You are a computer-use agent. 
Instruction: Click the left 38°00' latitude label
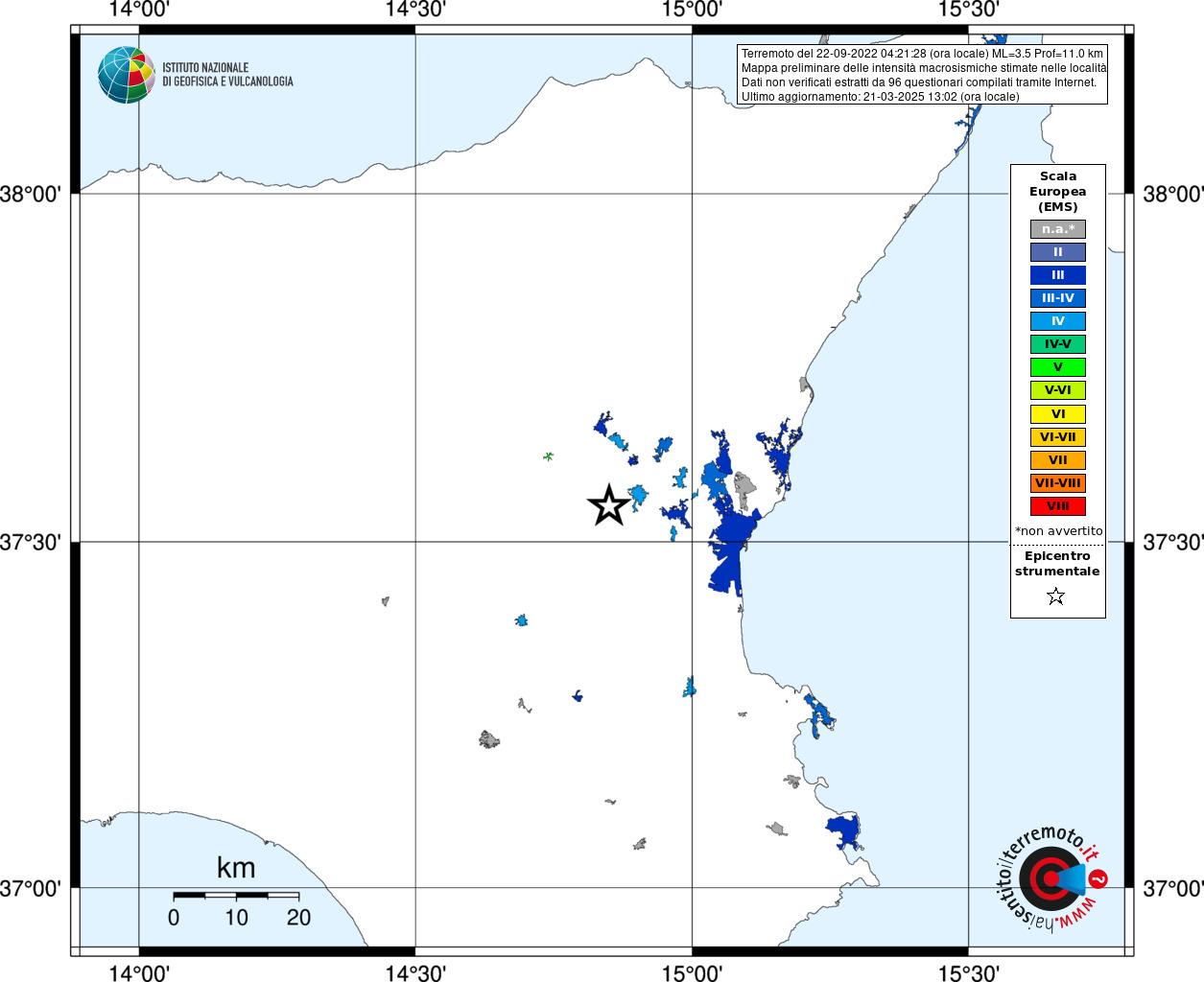point(31,194)
